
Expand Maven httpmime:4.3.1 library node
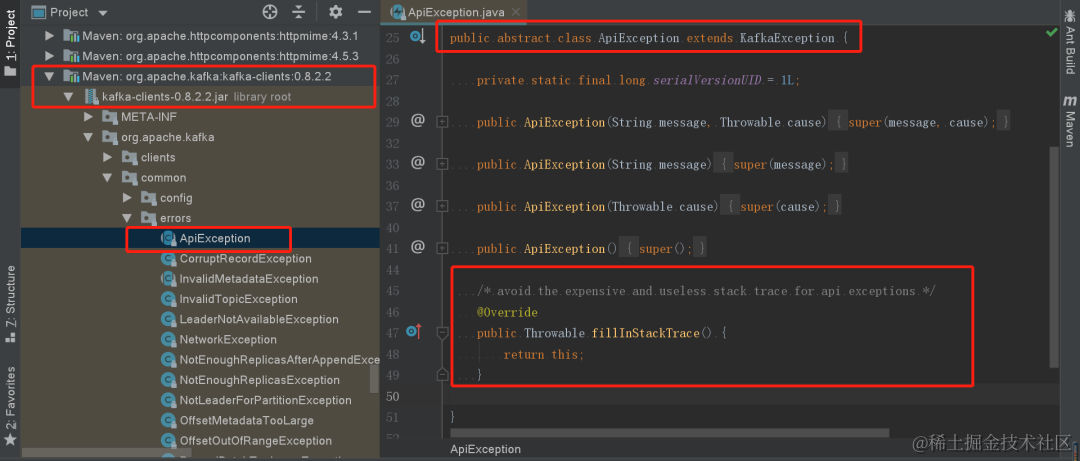[48, 35]
